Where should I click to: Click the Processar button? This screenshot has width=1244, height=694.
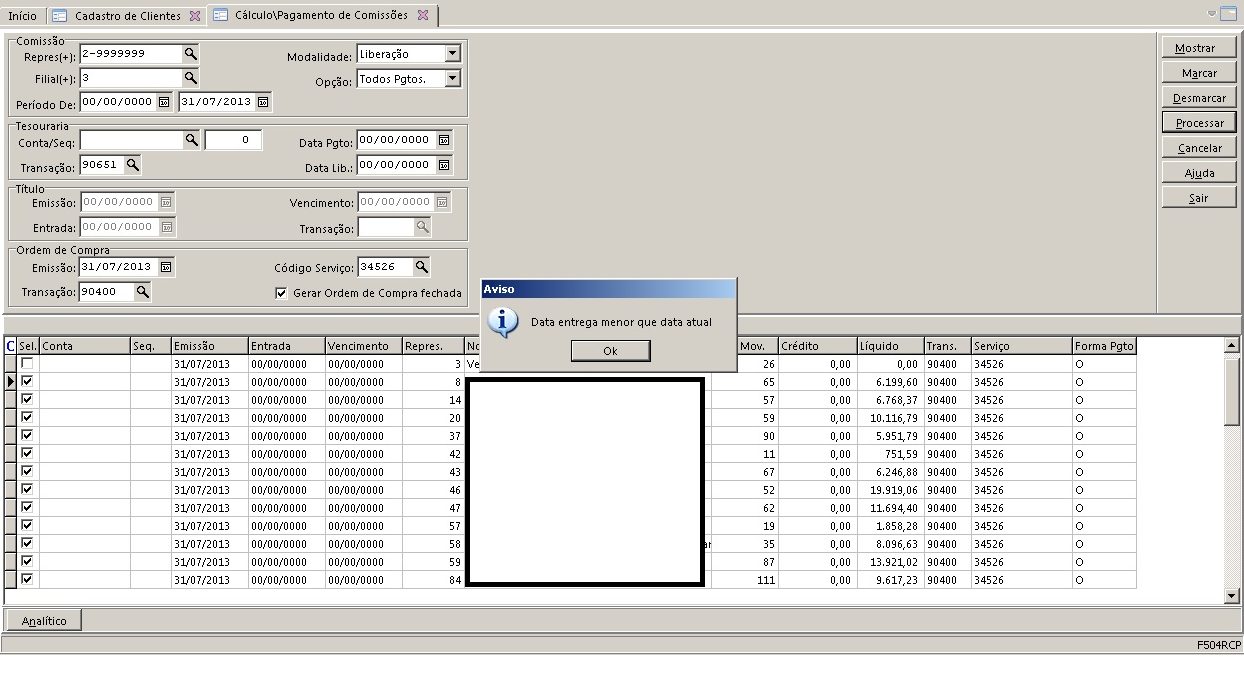[x=1199, y=123]
